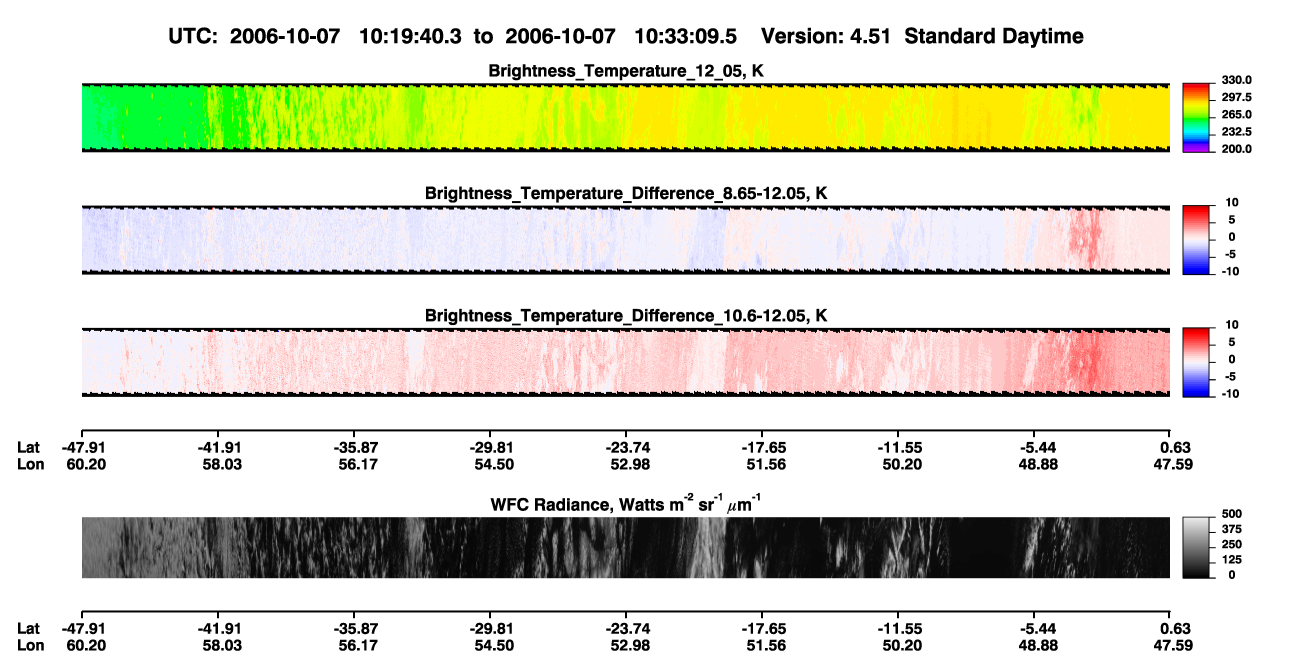1300x667 pixels.
Task: Click longitude 47.59 on axis below WFC Radiance
Action: [x=1172, y=645]
